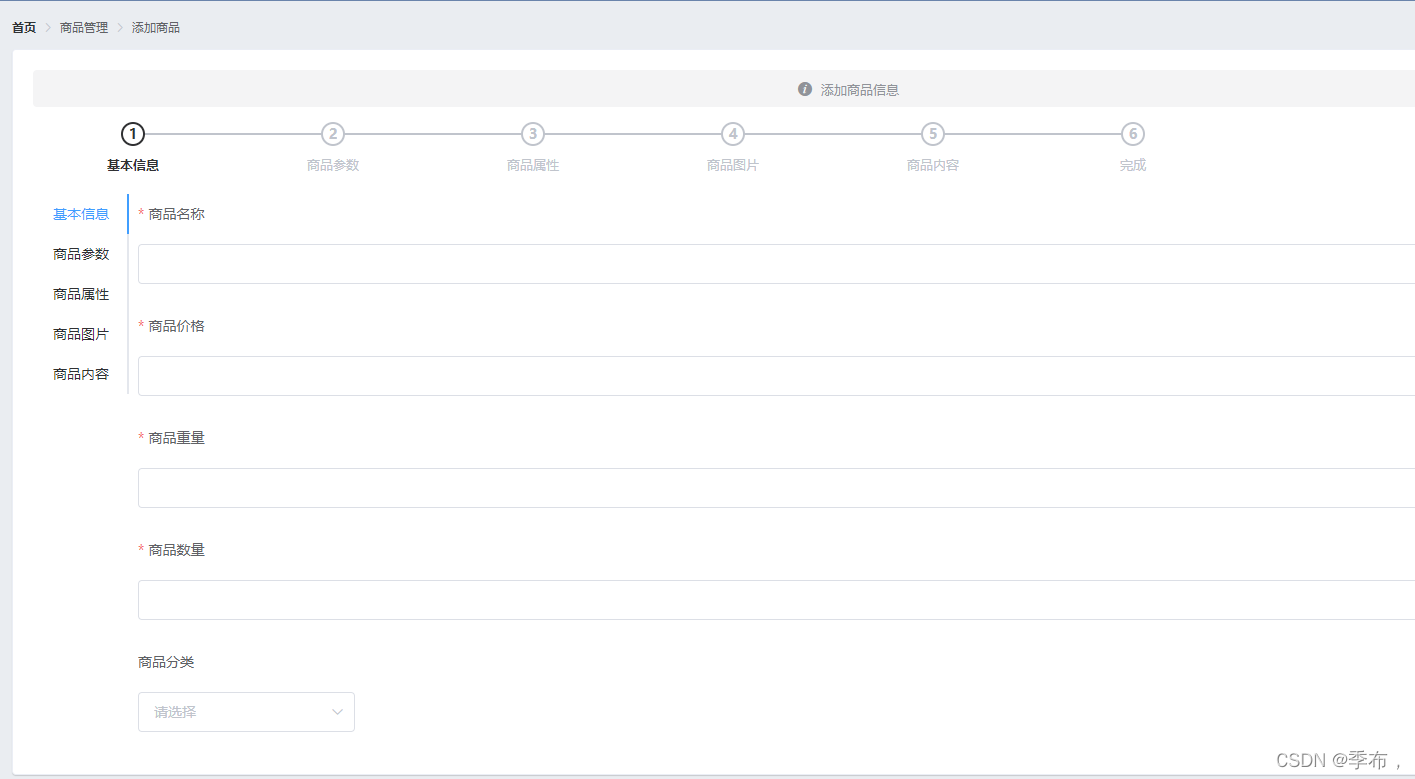Focus the 商品数量 input field
This screenshot has height=779, width=1415.
(x=776, y=600)
